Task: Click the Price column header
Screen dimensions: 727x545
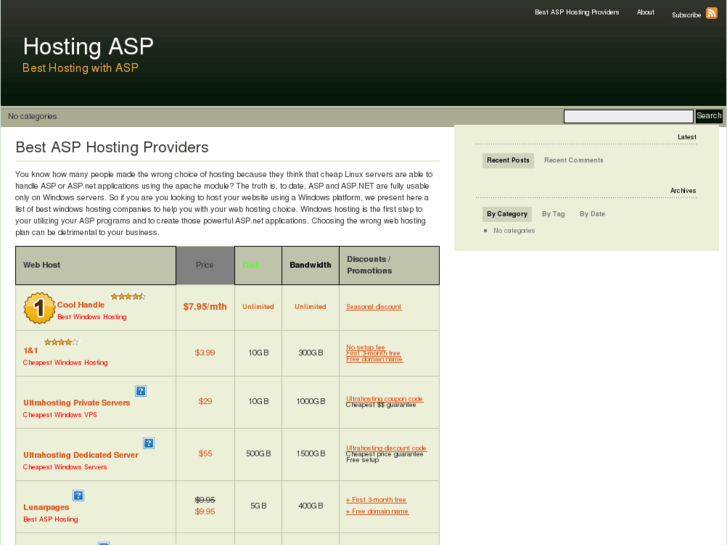Action: (x=205, y=265)
